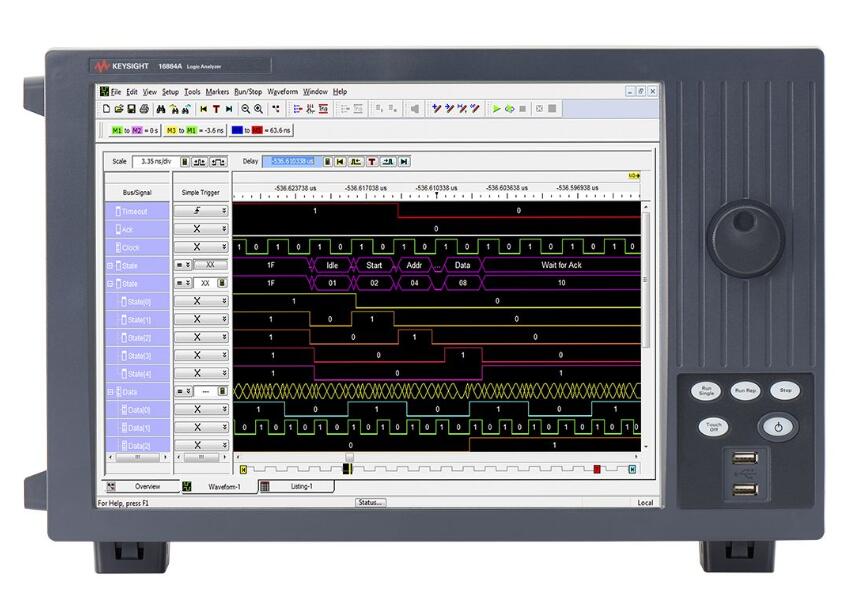Switch to the Overview tab
This screenshot has width=845, height=615.
(x=147, y=486)
